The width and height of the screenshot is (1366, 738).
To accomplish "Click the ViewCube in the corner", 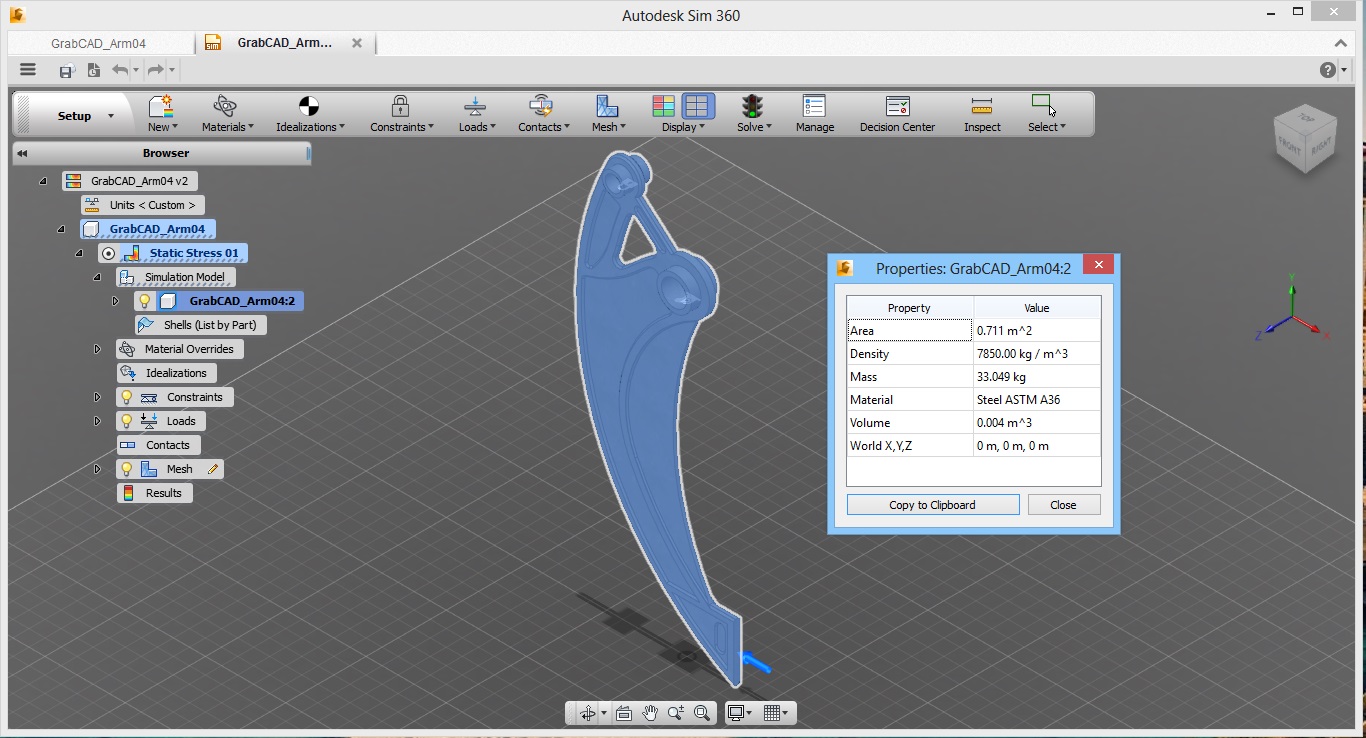I will pyautogui.click(x=1303, y=138).
